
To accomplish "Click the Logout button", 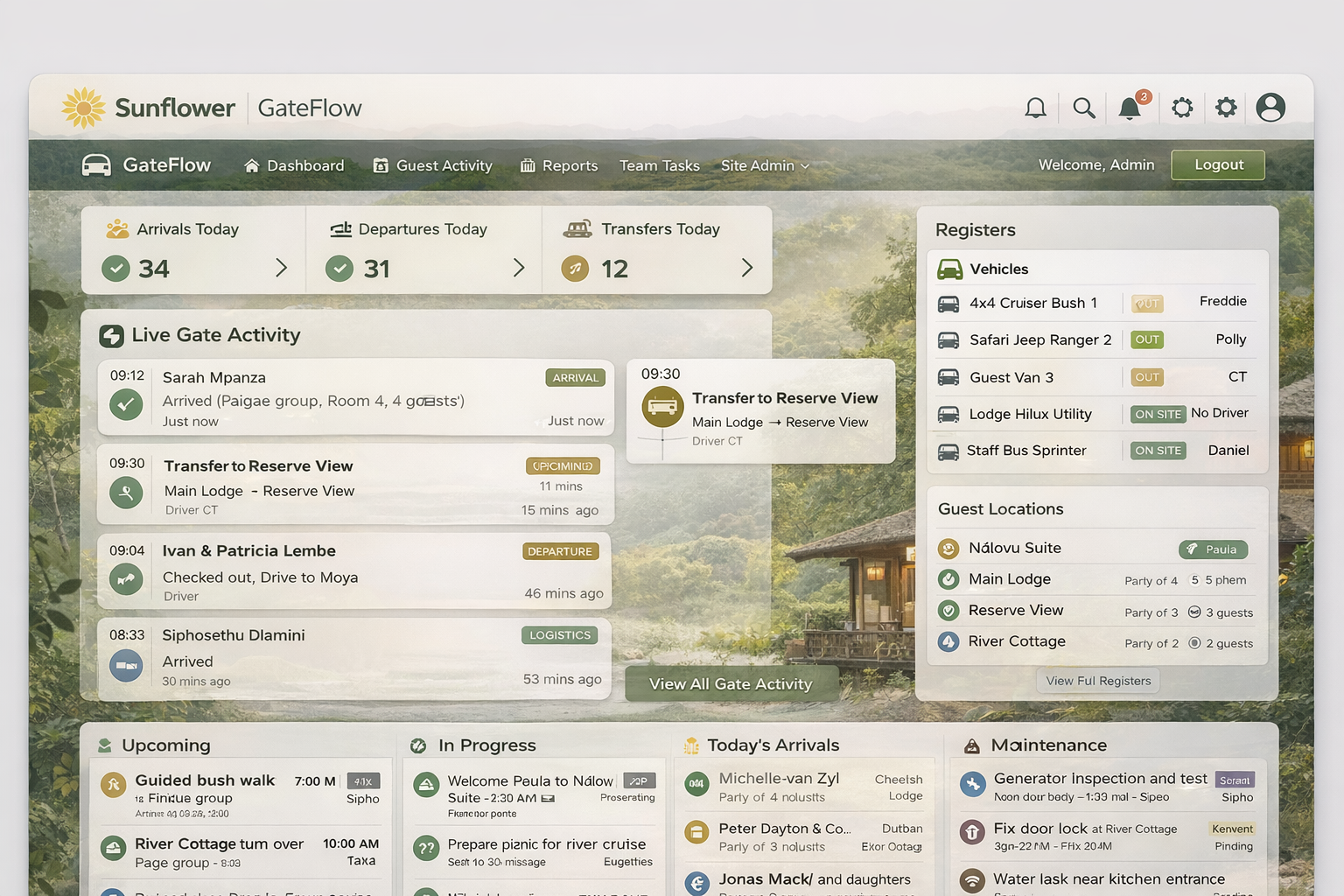I will point(1217,164).
